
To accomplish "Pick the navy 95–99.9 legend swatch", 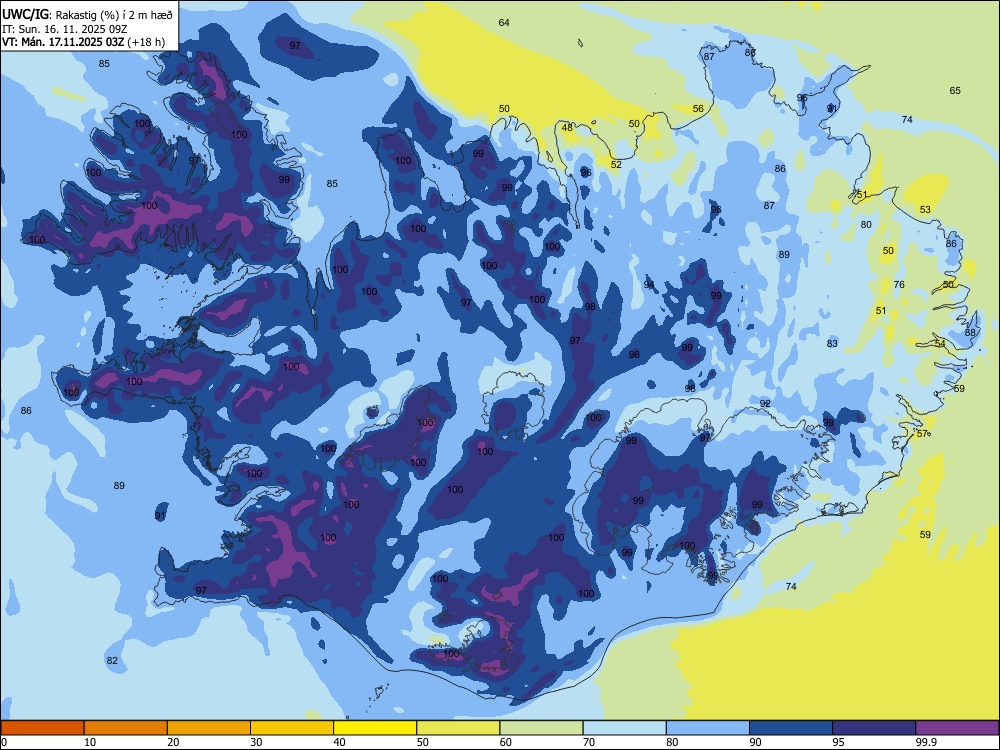I will click(x=874, y=728).
